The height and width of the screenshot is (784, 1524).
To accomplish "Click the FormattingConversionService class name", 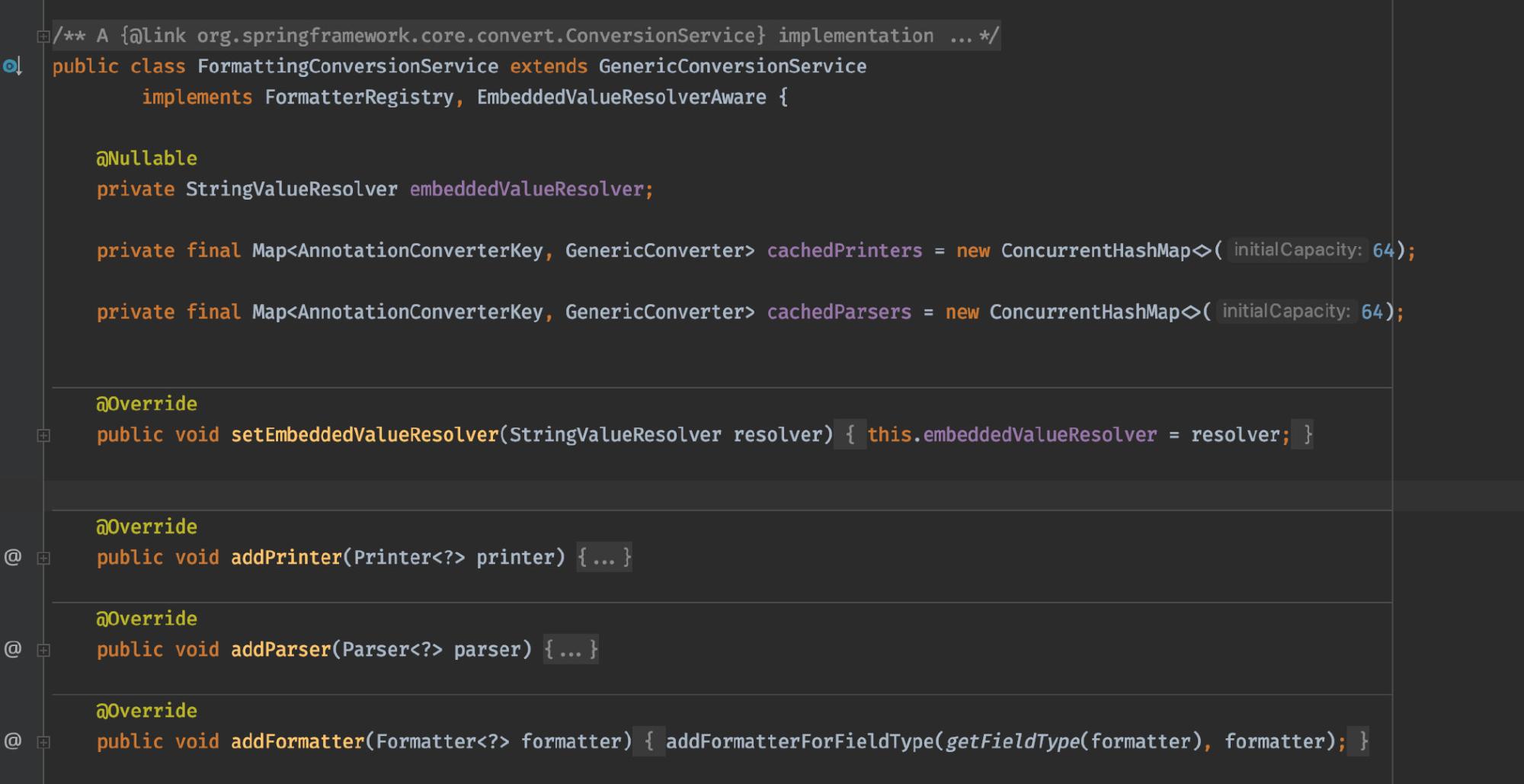I will tap(348, 66).
